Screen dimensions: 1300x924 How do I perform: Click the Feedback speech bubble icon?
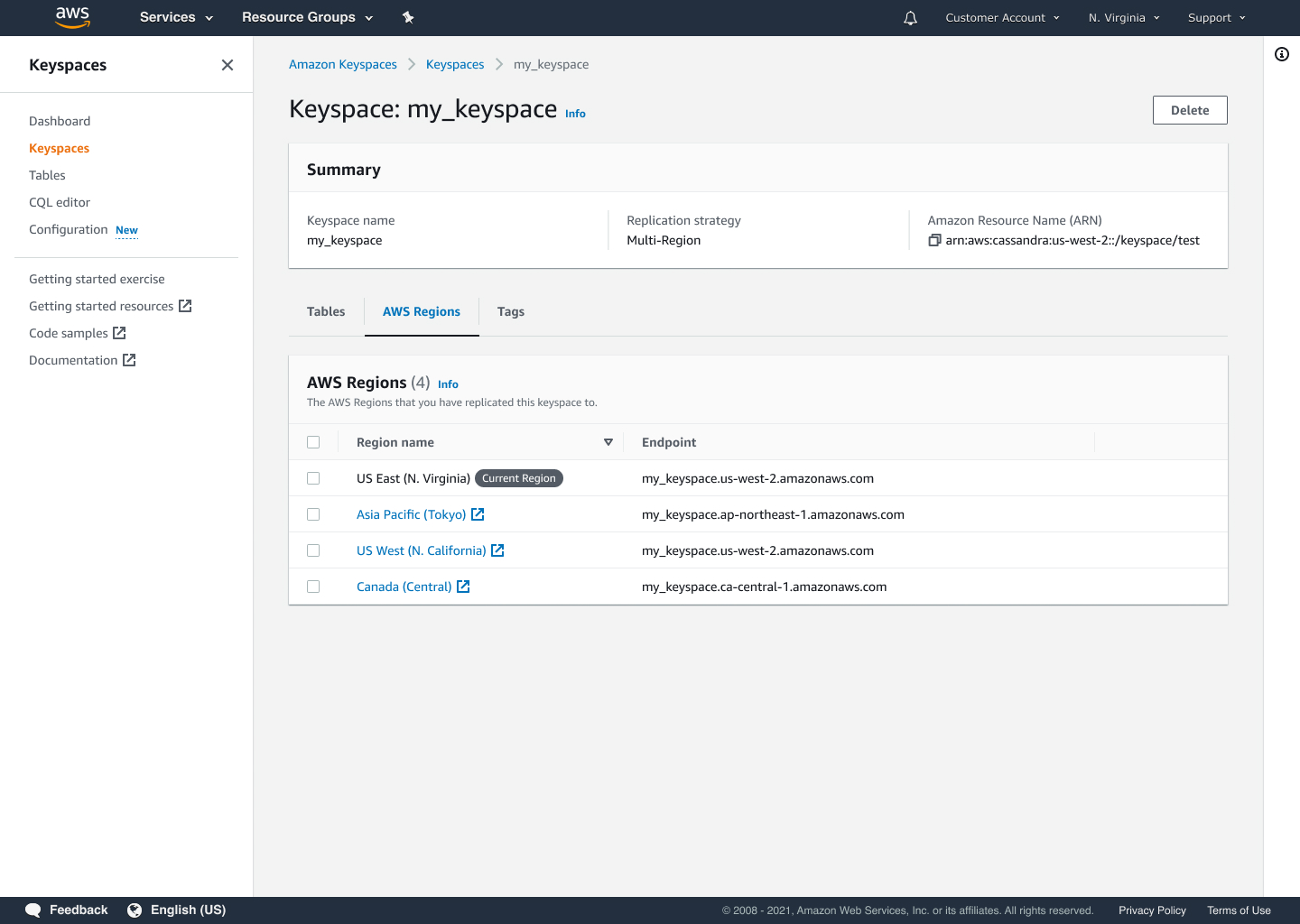[x=32, y=910]
